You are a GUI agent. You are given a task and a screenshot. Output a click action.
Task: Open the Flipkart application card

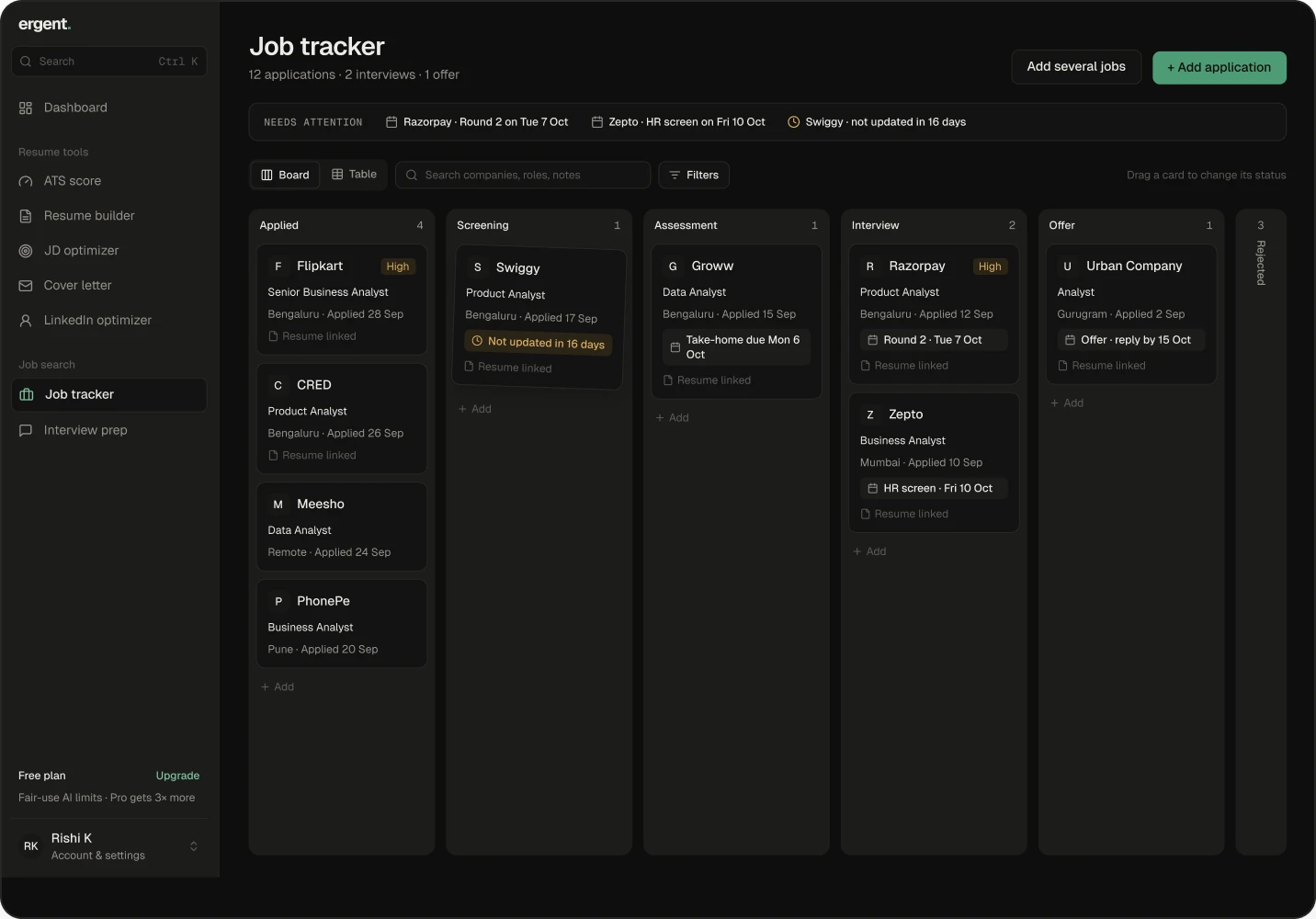click(x=342, y=300)
